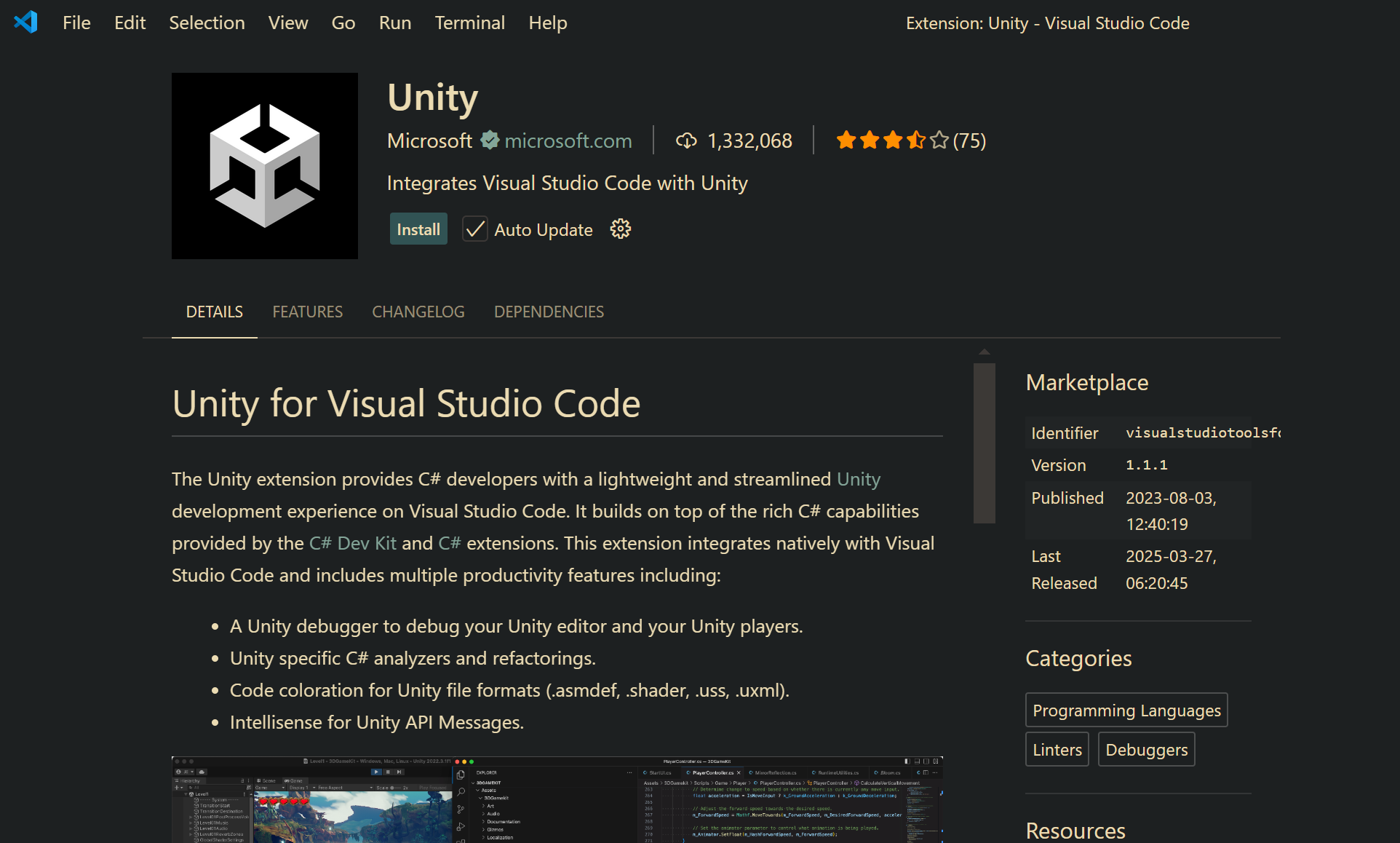This screenshot has height=843, width=1400.
Task: Open the Selection menu
Action: pos(207,23)
